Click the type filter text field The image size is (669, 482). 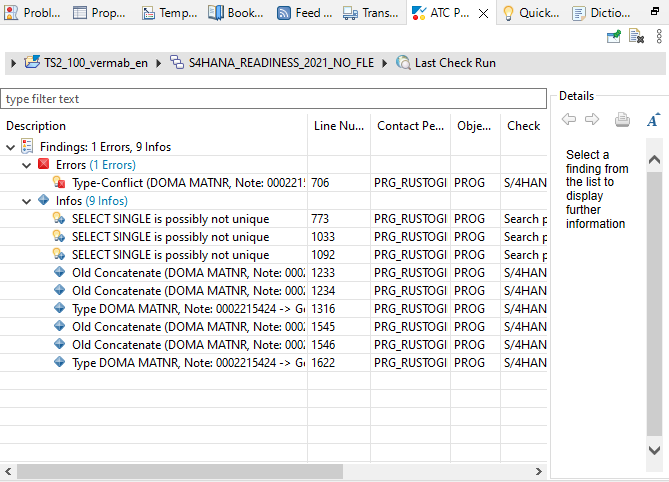pos(273,99)
